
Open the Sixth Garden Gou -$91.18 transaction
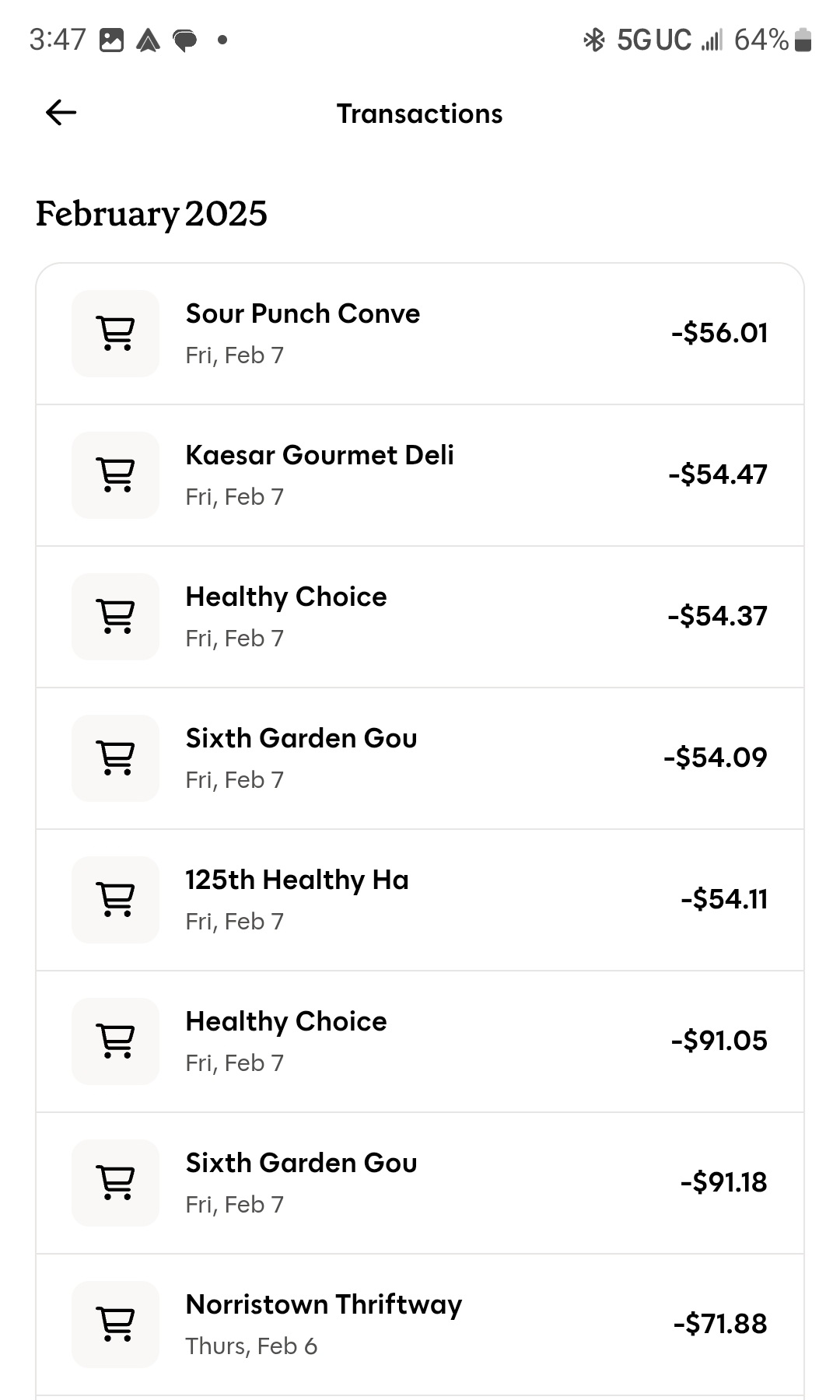pos(301,1163)
